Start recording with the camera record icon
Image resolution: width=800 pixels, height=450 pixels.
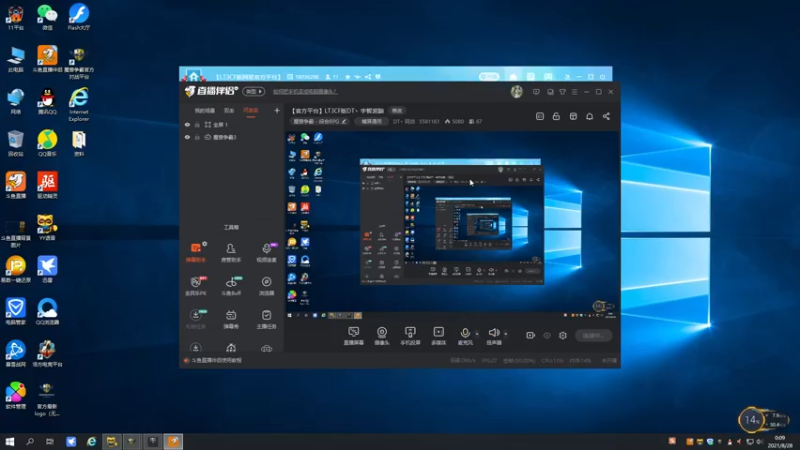[531, 335]
